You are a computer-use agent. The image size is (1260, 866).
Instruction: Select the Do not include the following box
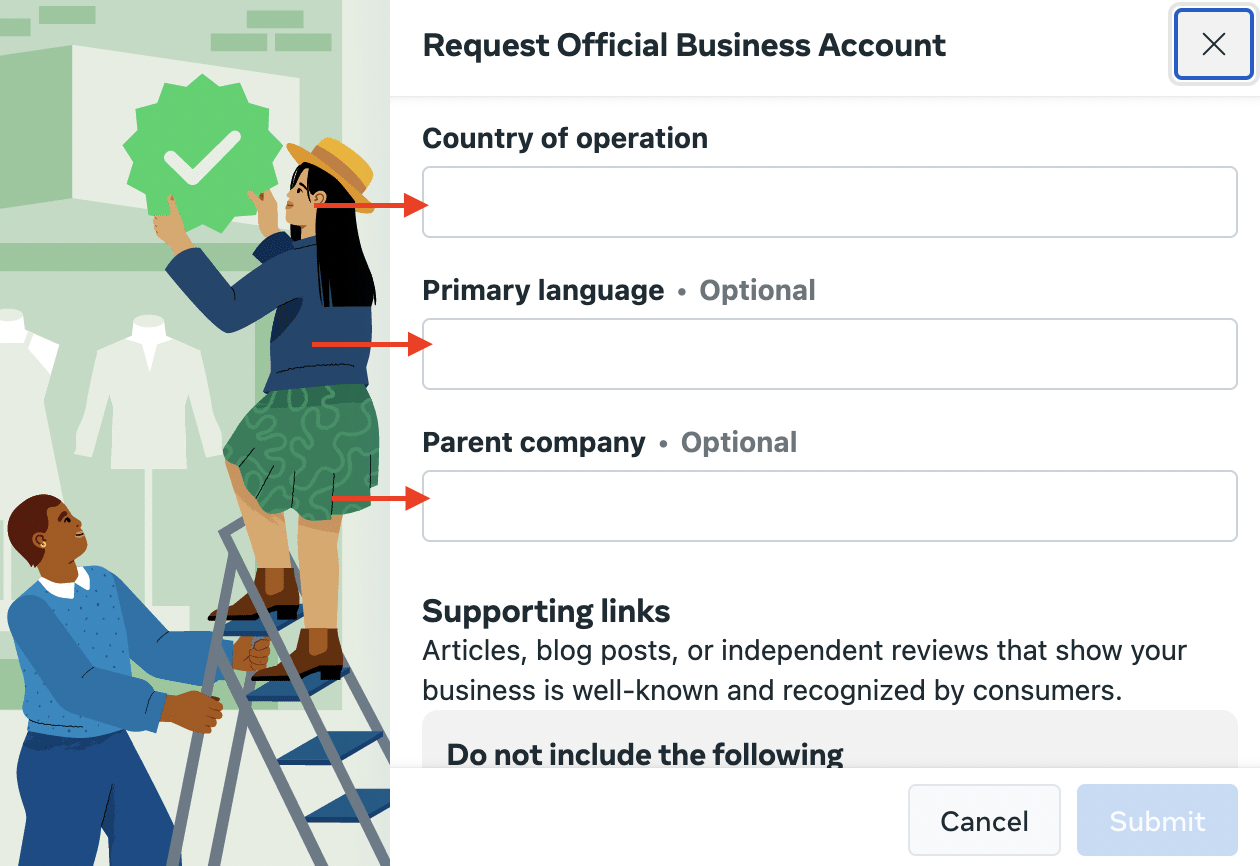pos(830,740)
